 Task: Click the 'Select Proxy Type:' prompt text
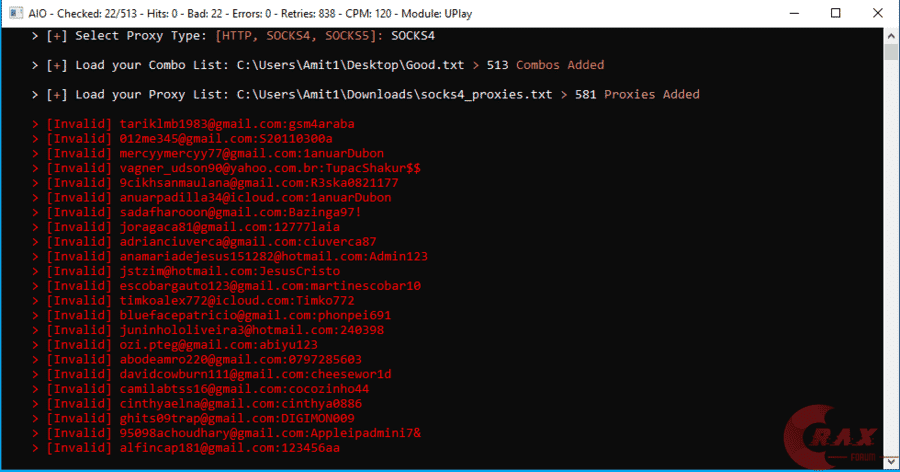pos(141,36)
